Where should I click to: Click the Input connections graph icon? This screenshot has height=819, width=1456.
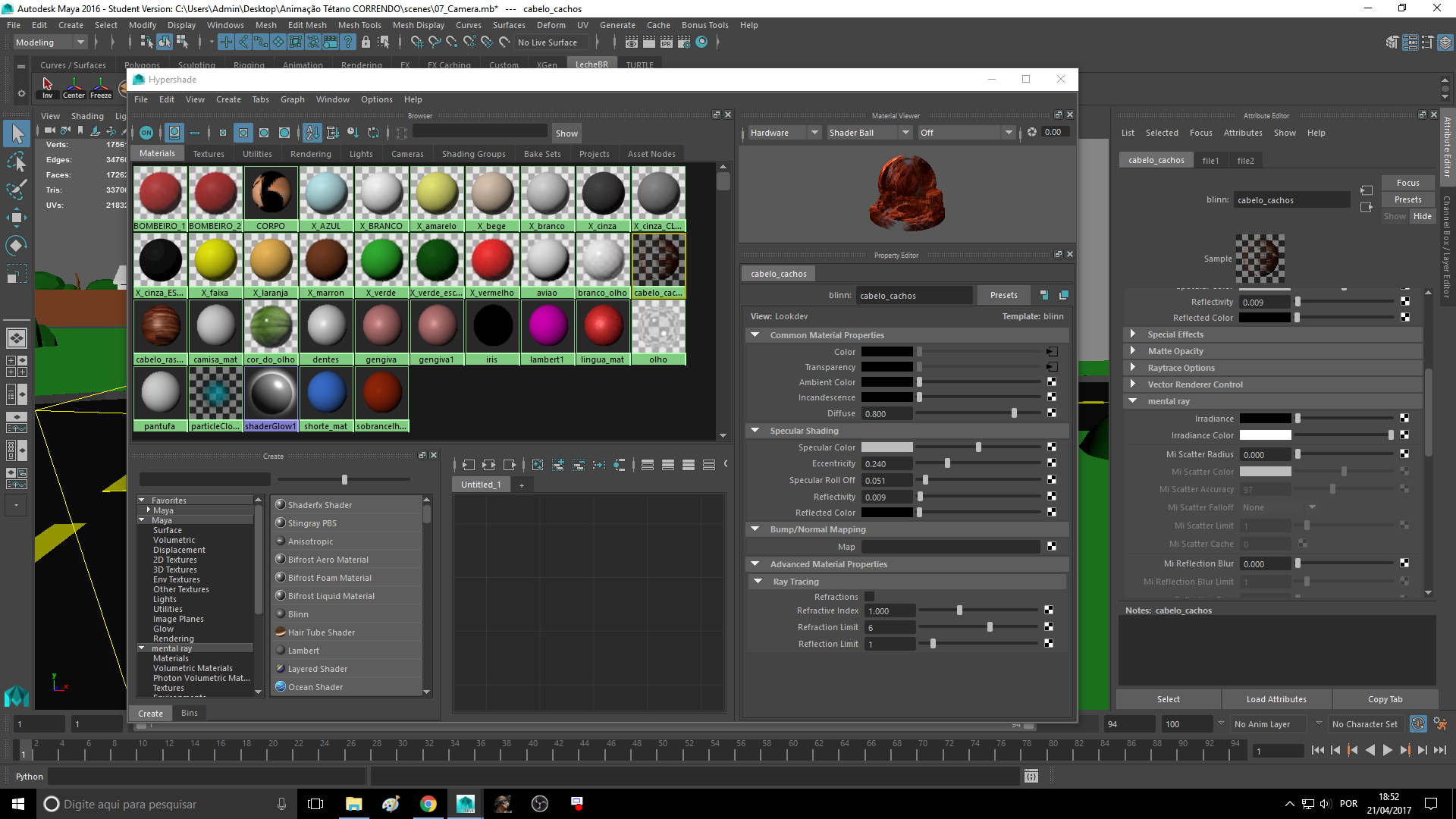click(468, 465)
